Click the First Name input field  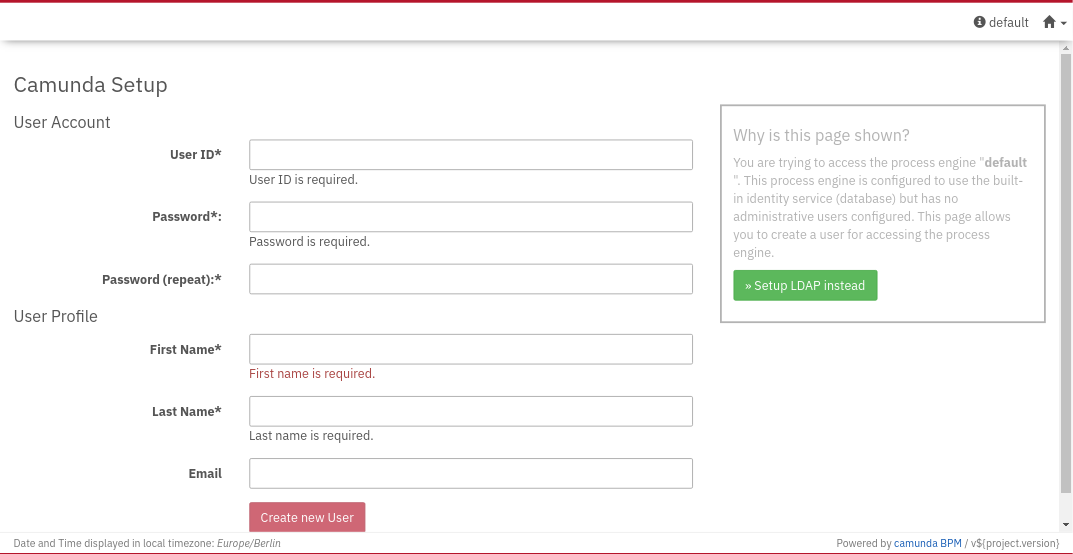(x=470, y=349)
